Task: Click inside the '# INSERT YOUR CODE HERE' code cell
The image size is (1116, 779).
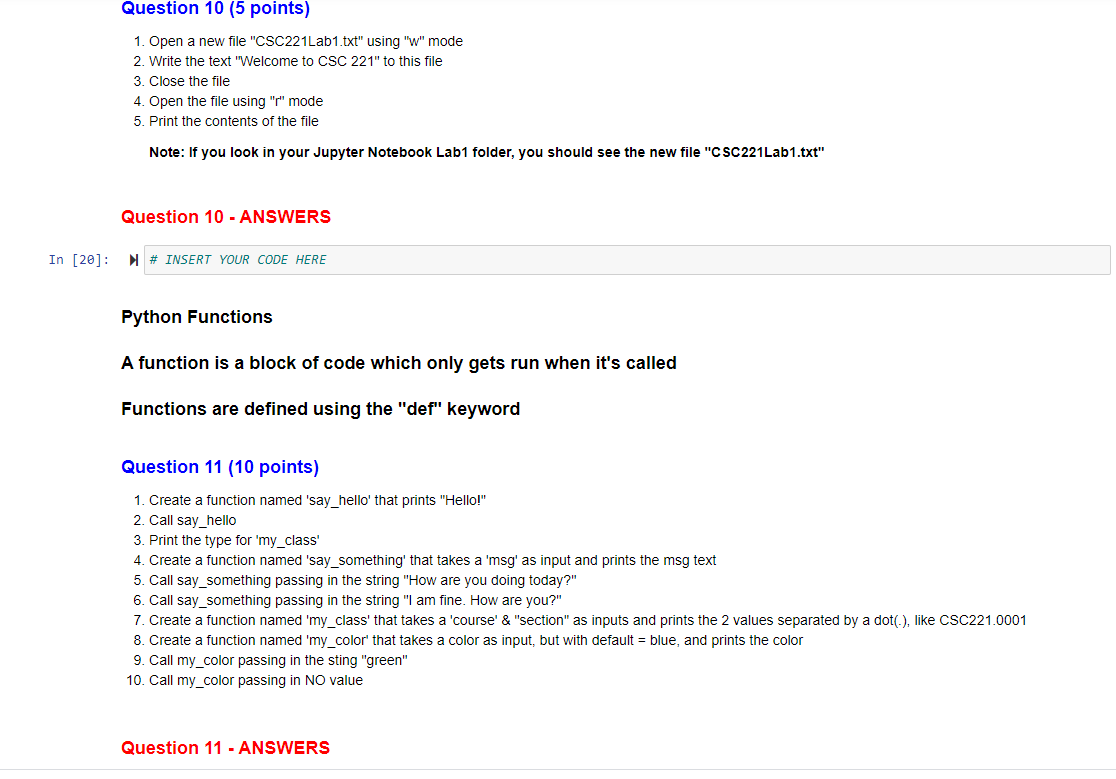Action: click(x=400, y=260)
